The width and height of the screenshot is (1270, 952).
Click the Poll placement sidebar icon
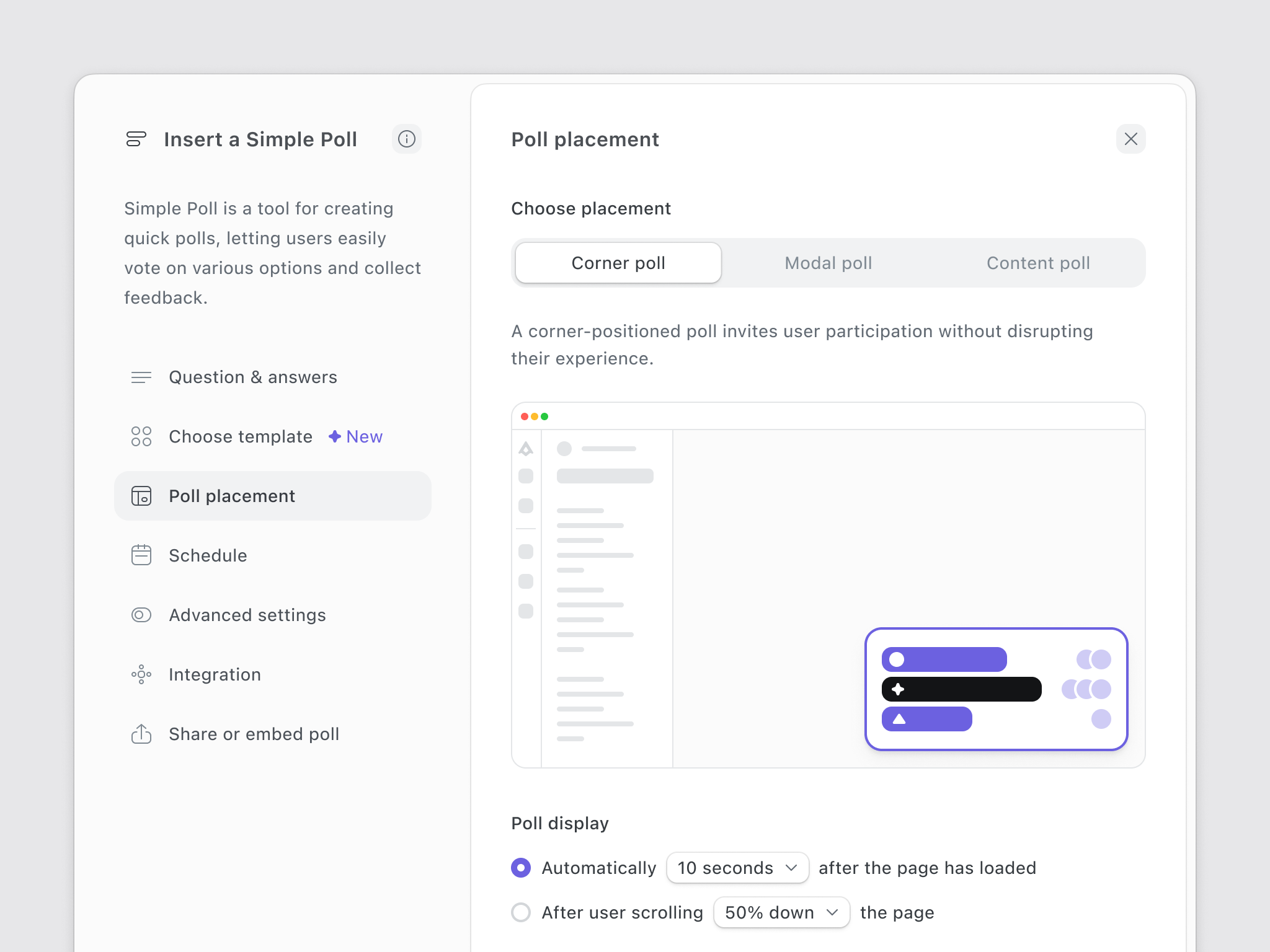pos(141,496)
